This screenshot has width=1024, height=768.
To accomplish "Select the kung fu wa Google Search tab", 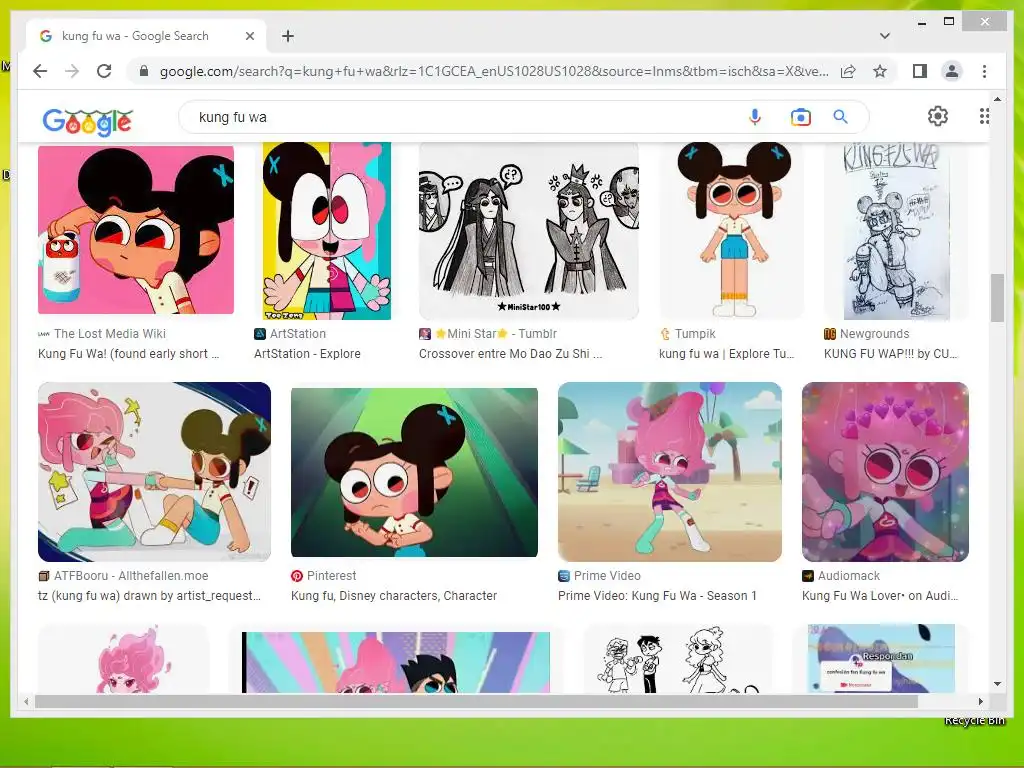I will pyautogui.click(x=146, y=36).
